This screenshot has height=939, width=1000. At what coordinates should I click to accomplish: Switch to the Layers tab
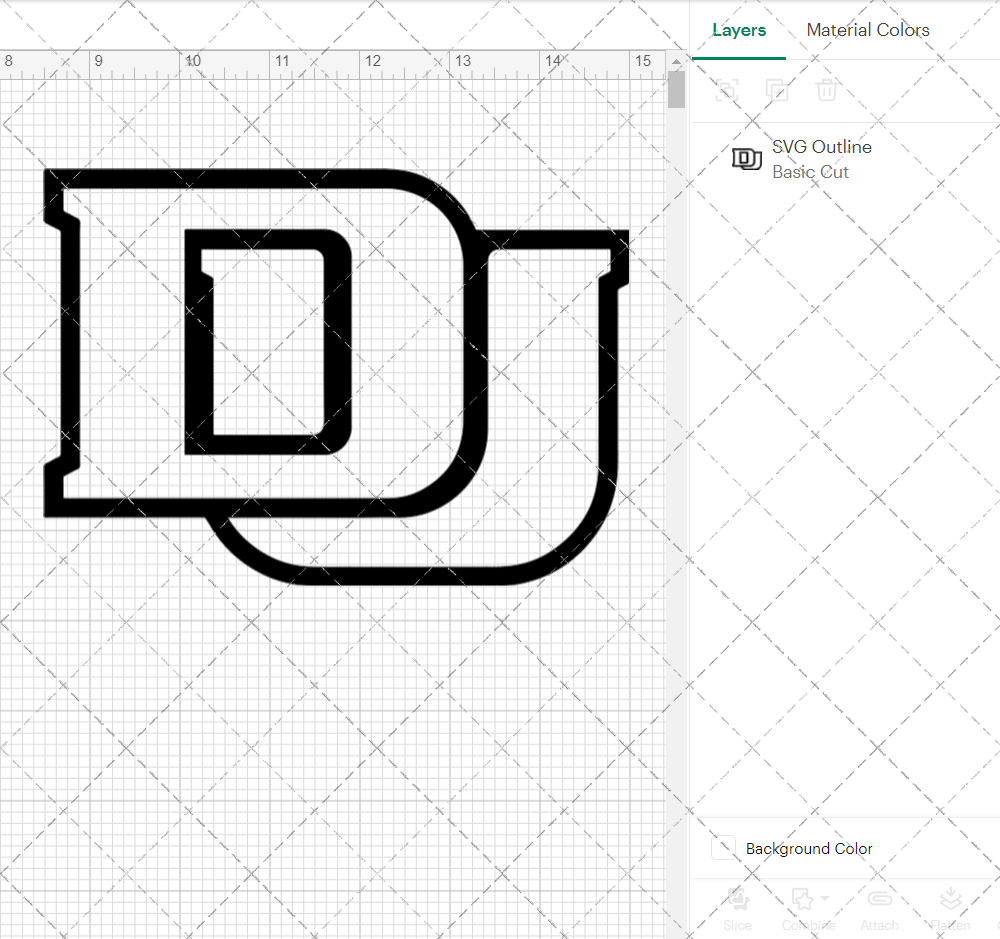coord(739,30)
